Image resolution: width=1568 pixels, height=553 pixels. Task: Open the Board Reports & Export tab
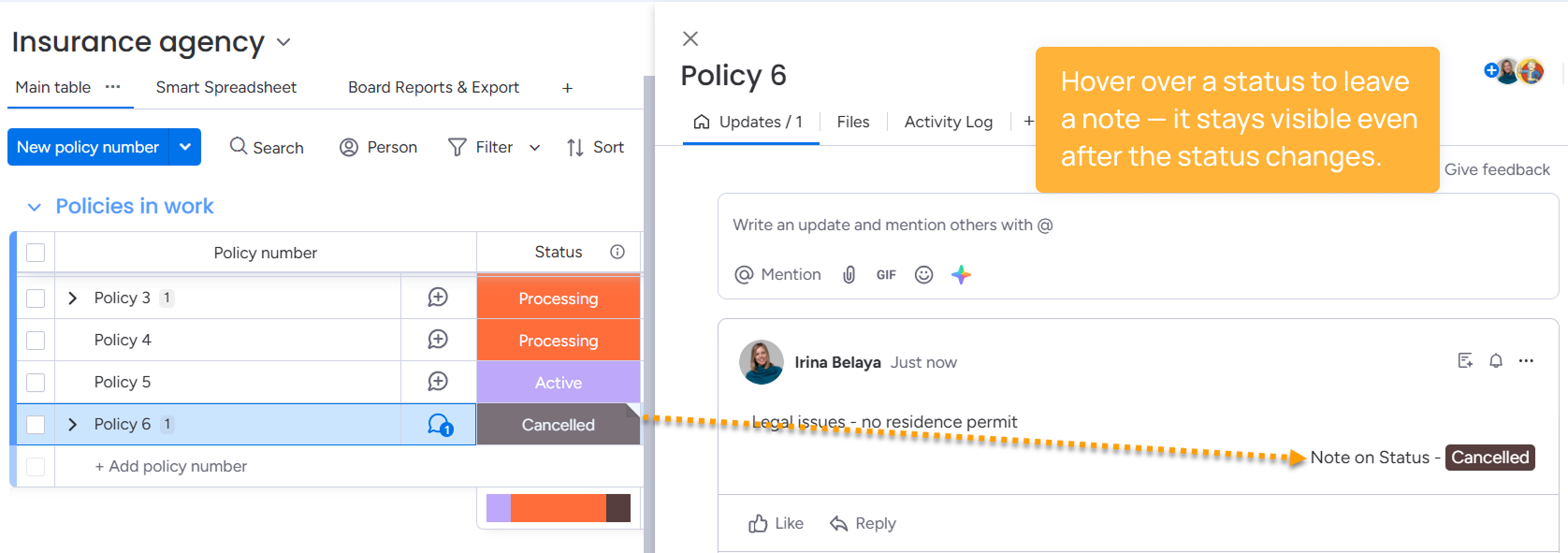point(433,87)
